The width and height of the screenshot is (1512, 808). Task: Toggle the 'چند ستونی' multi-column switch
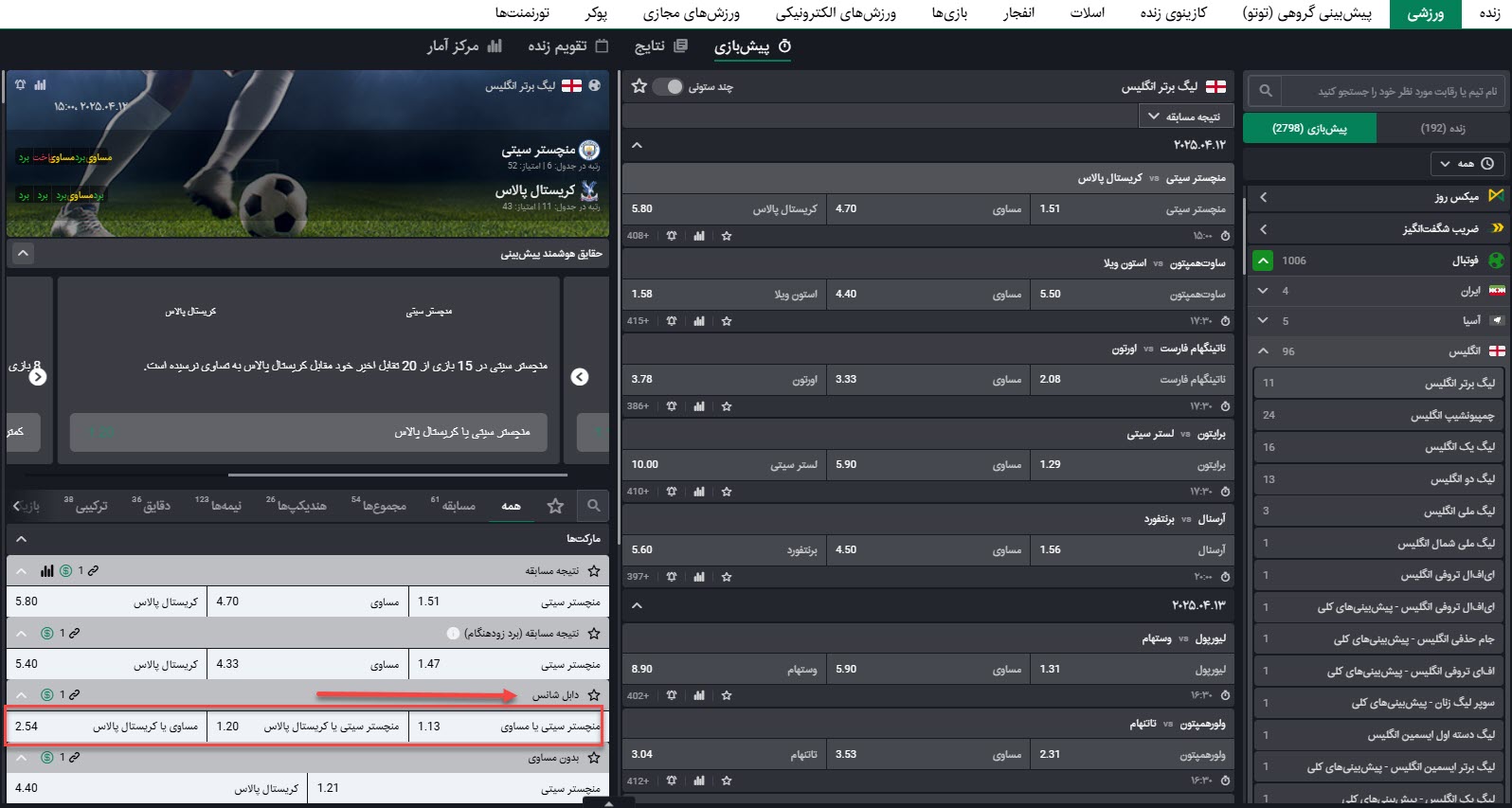[668, 86]
